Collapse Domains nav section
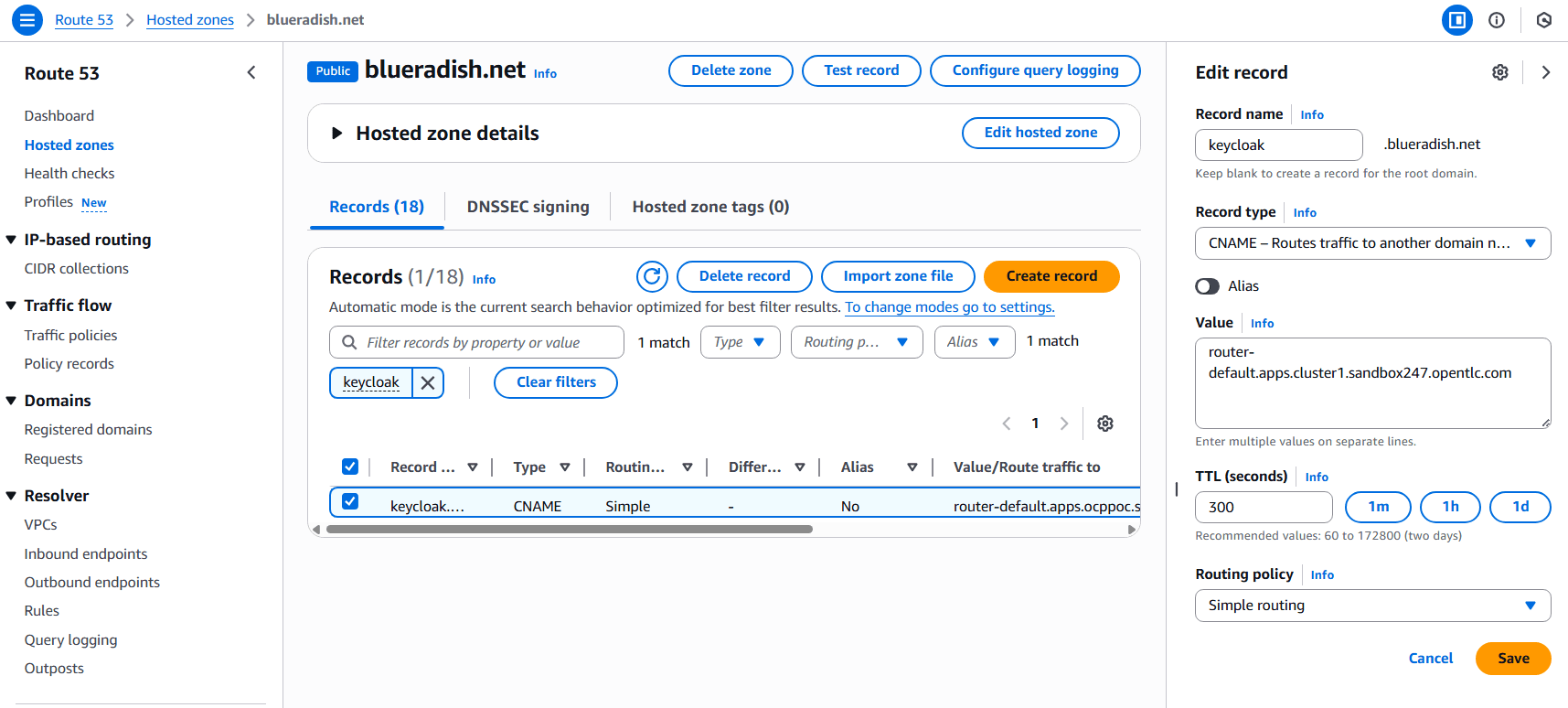This screenshot has height=708, width=1568. 11,401
